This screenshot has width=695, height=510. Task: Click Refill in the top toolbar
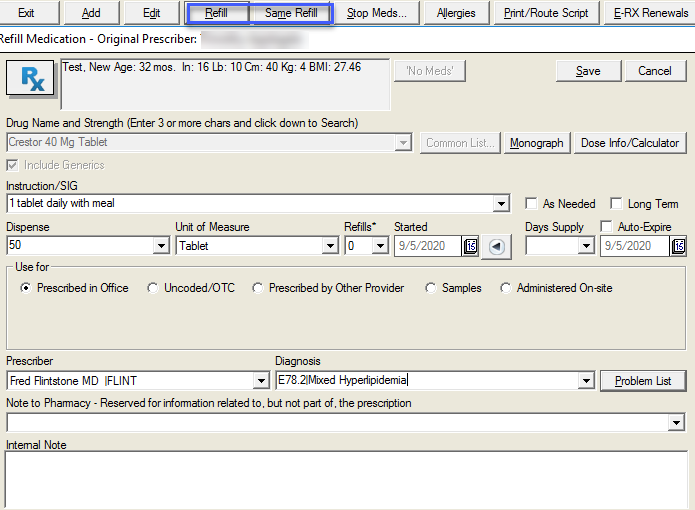point(216,14)
